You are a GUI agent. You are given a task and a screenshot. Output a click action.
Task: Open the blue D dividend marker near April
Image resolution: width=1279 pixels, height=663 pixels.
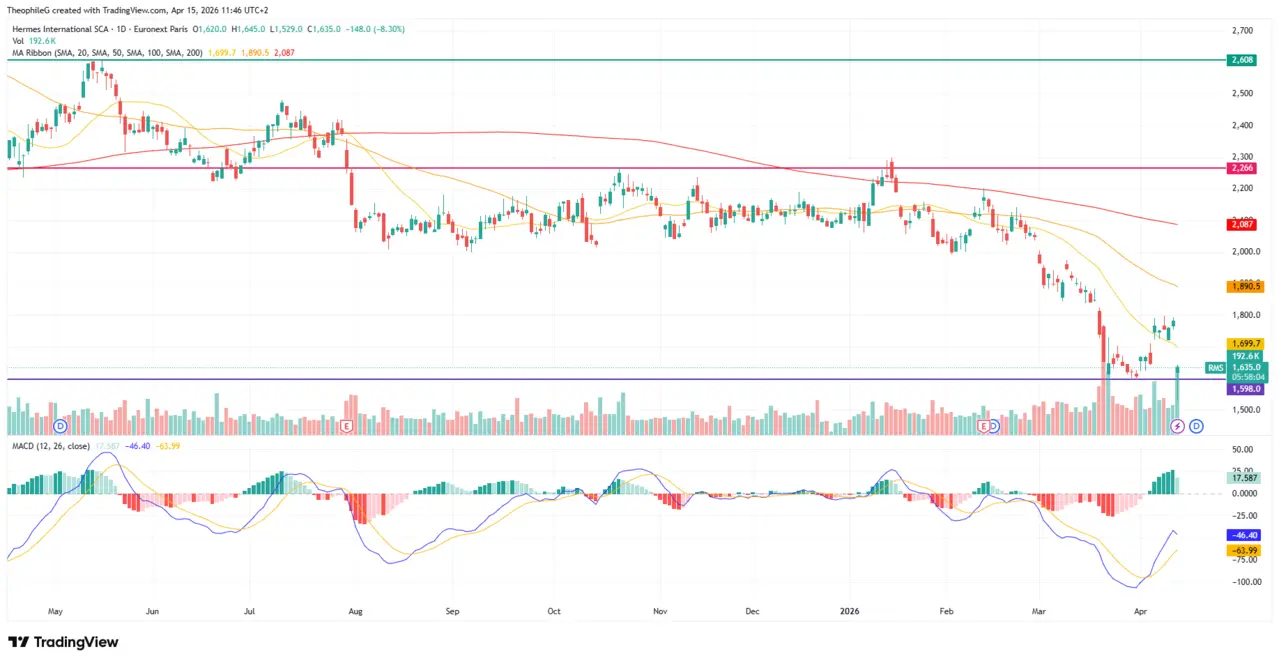pyautogui.click(x=1197, y=426)
